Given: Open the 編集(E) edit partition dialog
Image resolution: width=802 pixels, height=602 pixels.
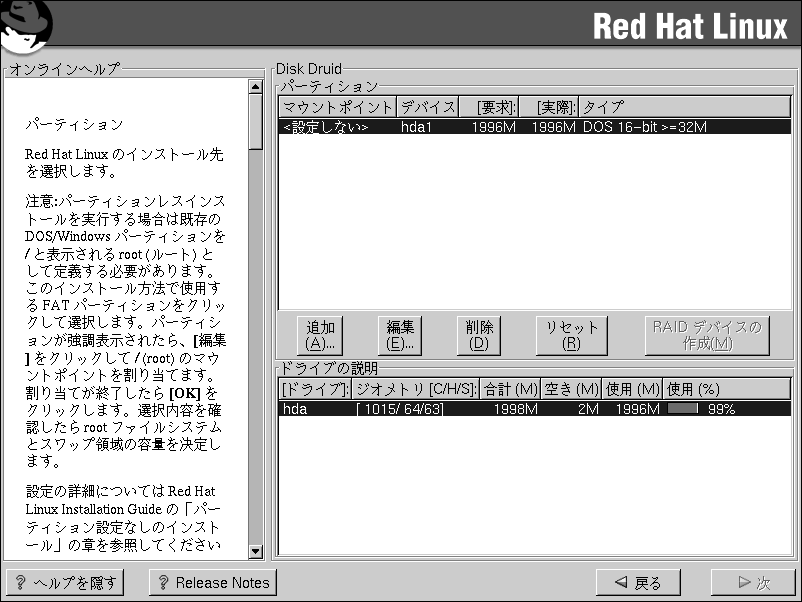Looking at the screenshot, I should click(401, 335).
